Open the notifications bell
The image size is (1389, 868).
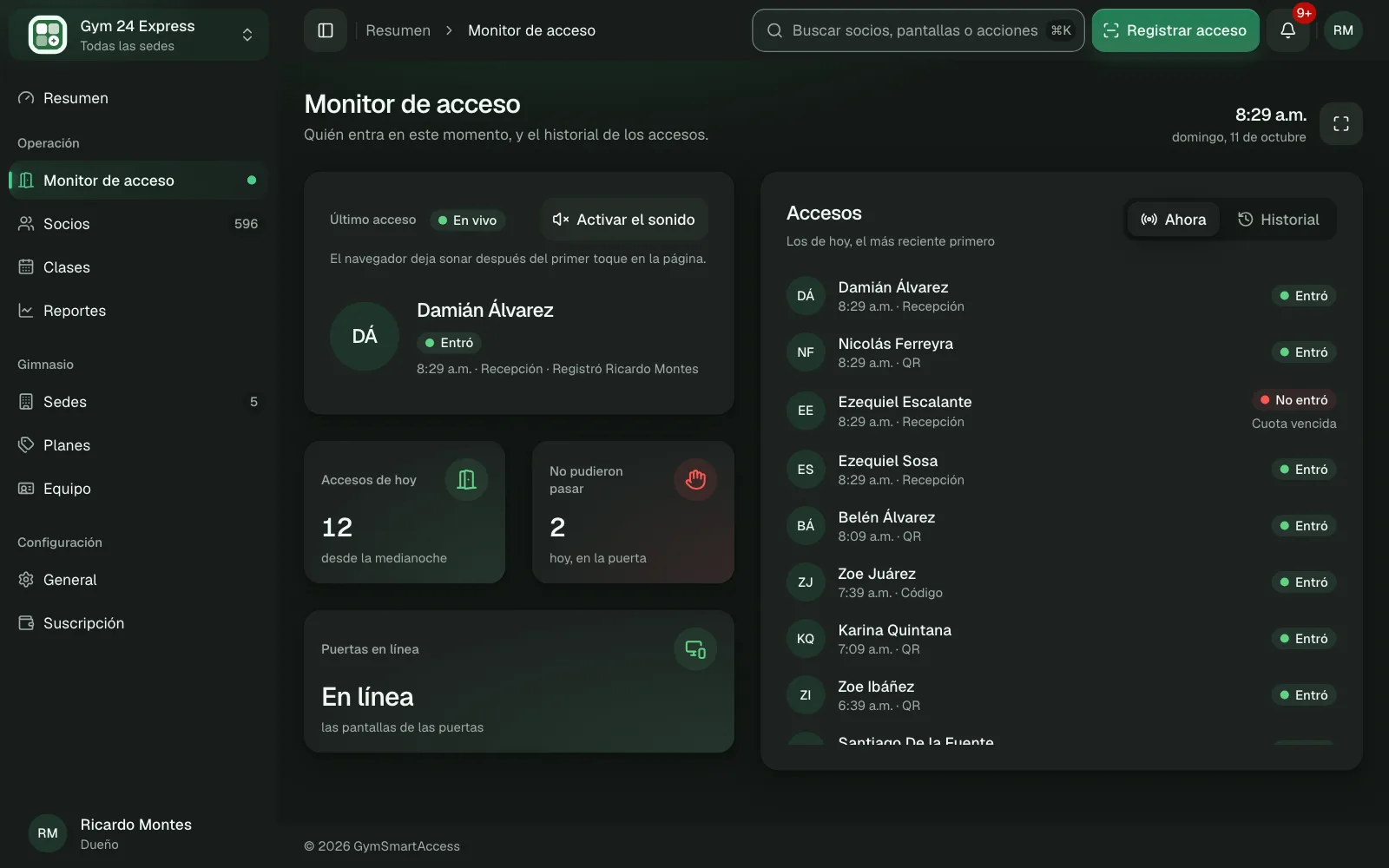click(1287, 30)
